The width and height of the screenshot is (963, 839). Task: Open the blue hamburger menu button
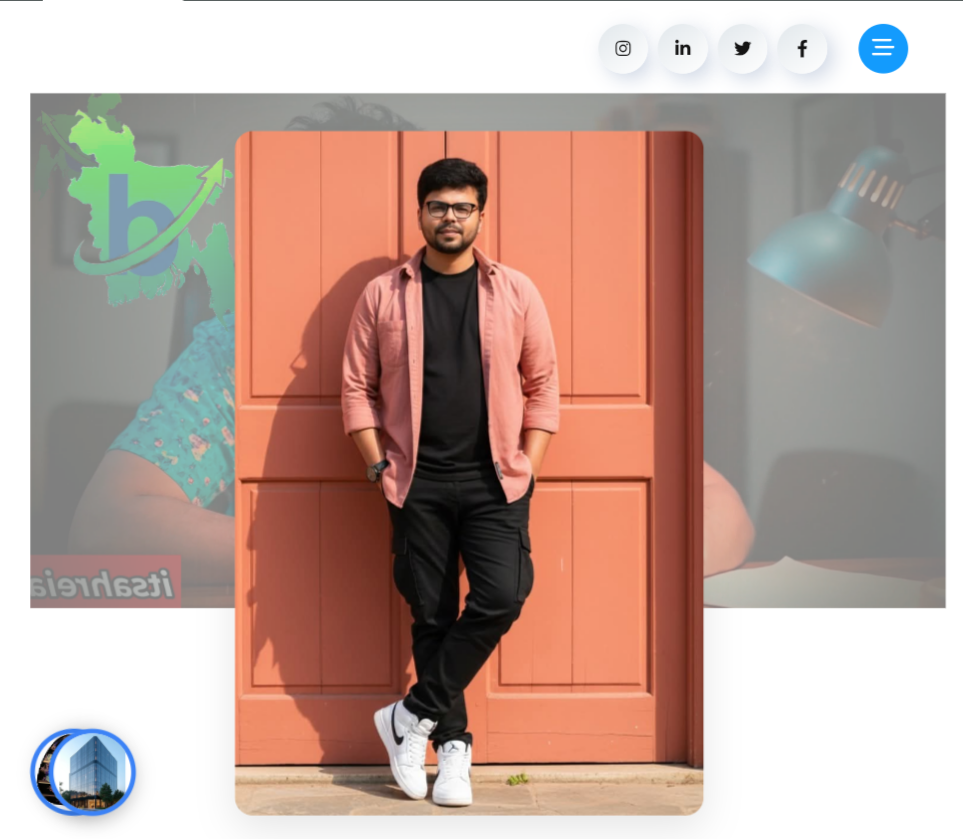[883, 49]
